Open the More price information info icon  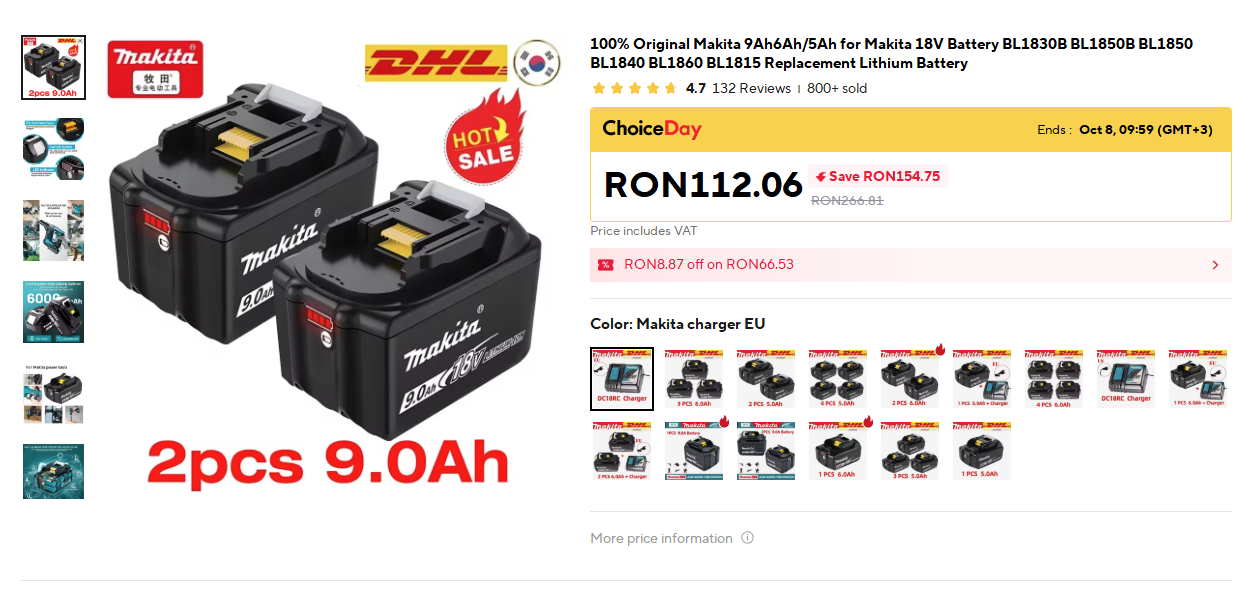[747, 538]
